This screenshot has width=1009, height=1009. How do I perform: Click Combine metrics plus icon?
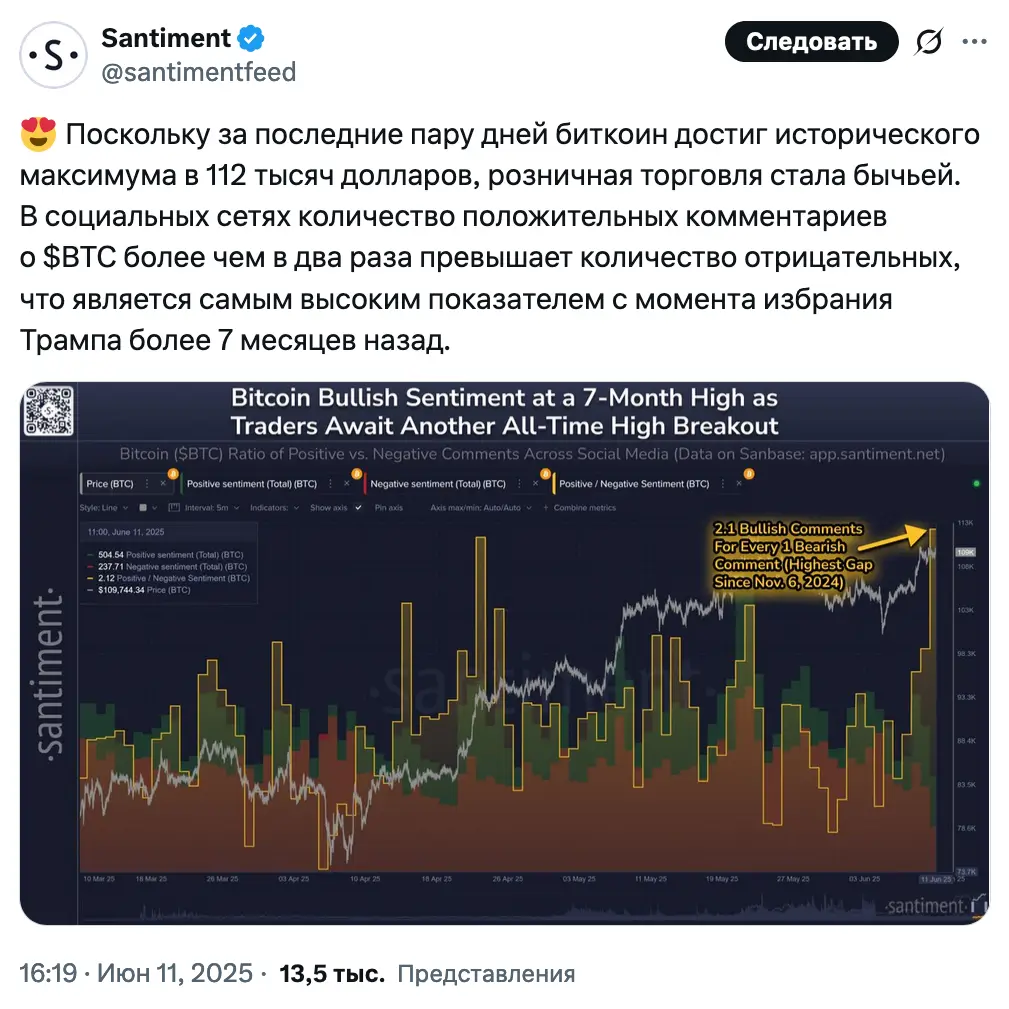pos(546,508)
